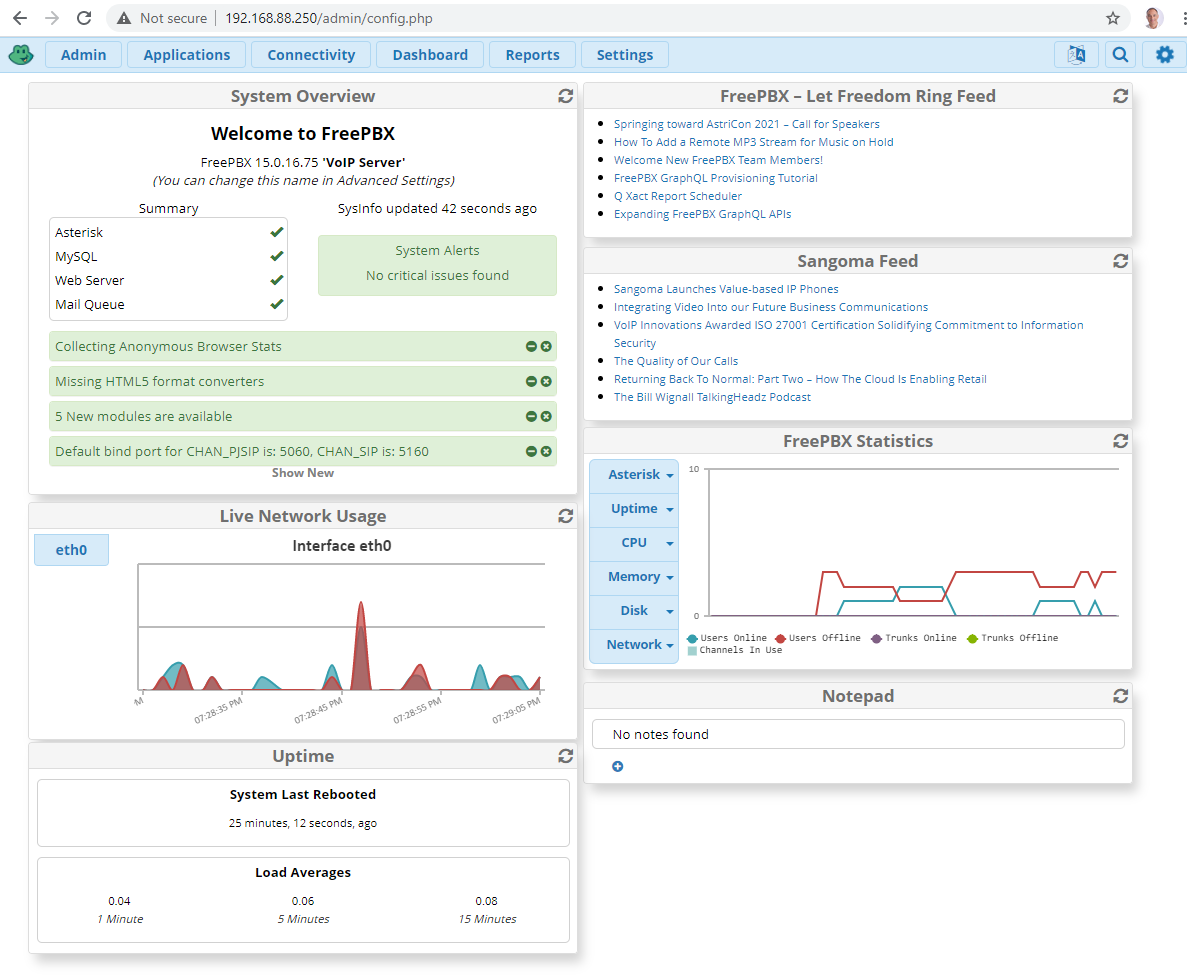The height and width of the screenshot is (980, 1187).
Task: Refresh the FreePBX Let Freedom Ring Feed panel
Action: point(1120,96)
